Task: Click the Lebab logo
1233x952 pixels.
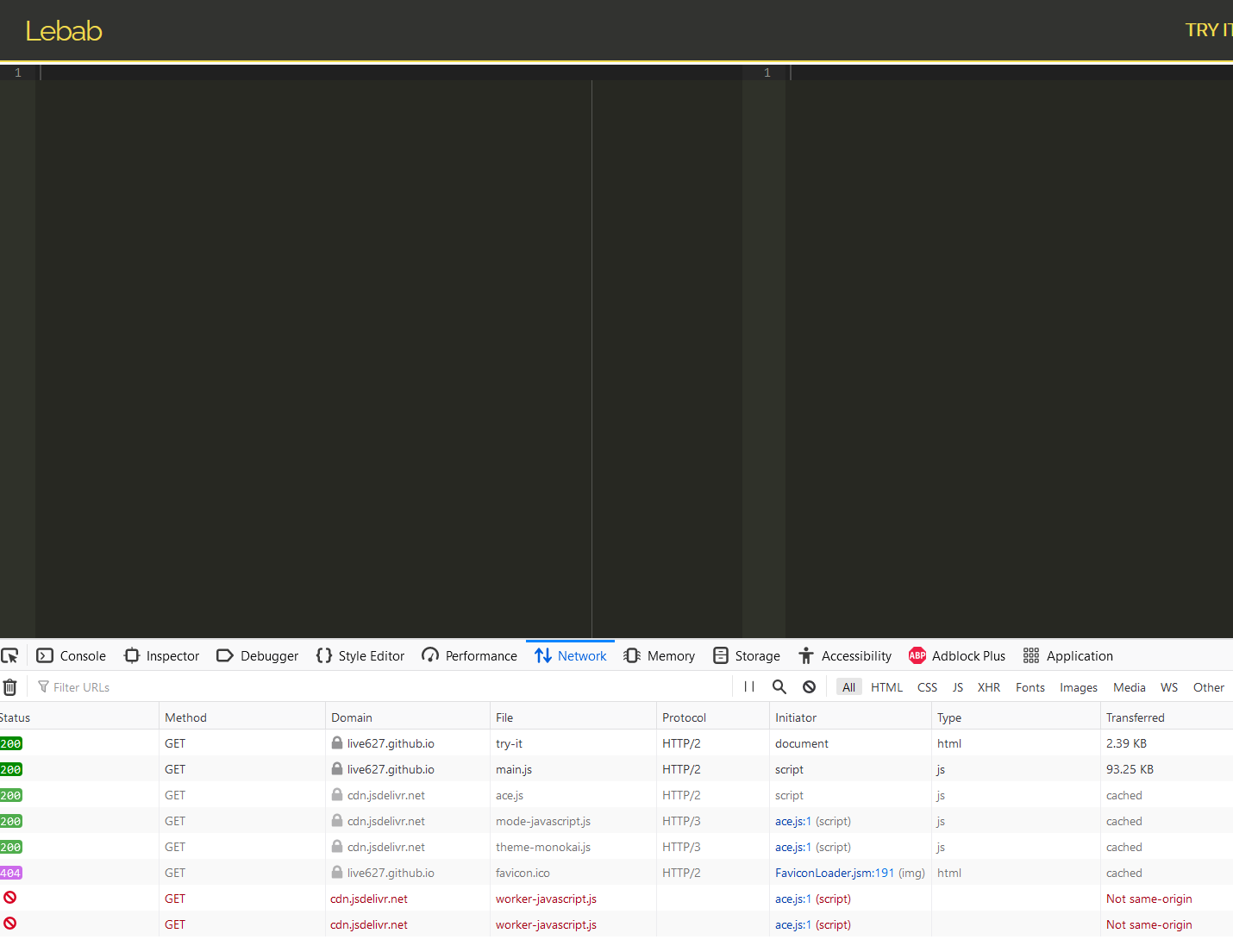Action: (x=64, y=31)
